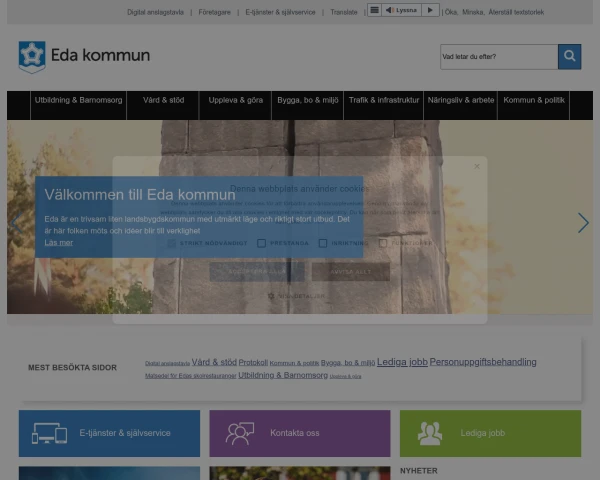Viewport: 600px width, 480px height.
Task: Click the purple Kontakta oss tile
Action: point(300,433)
